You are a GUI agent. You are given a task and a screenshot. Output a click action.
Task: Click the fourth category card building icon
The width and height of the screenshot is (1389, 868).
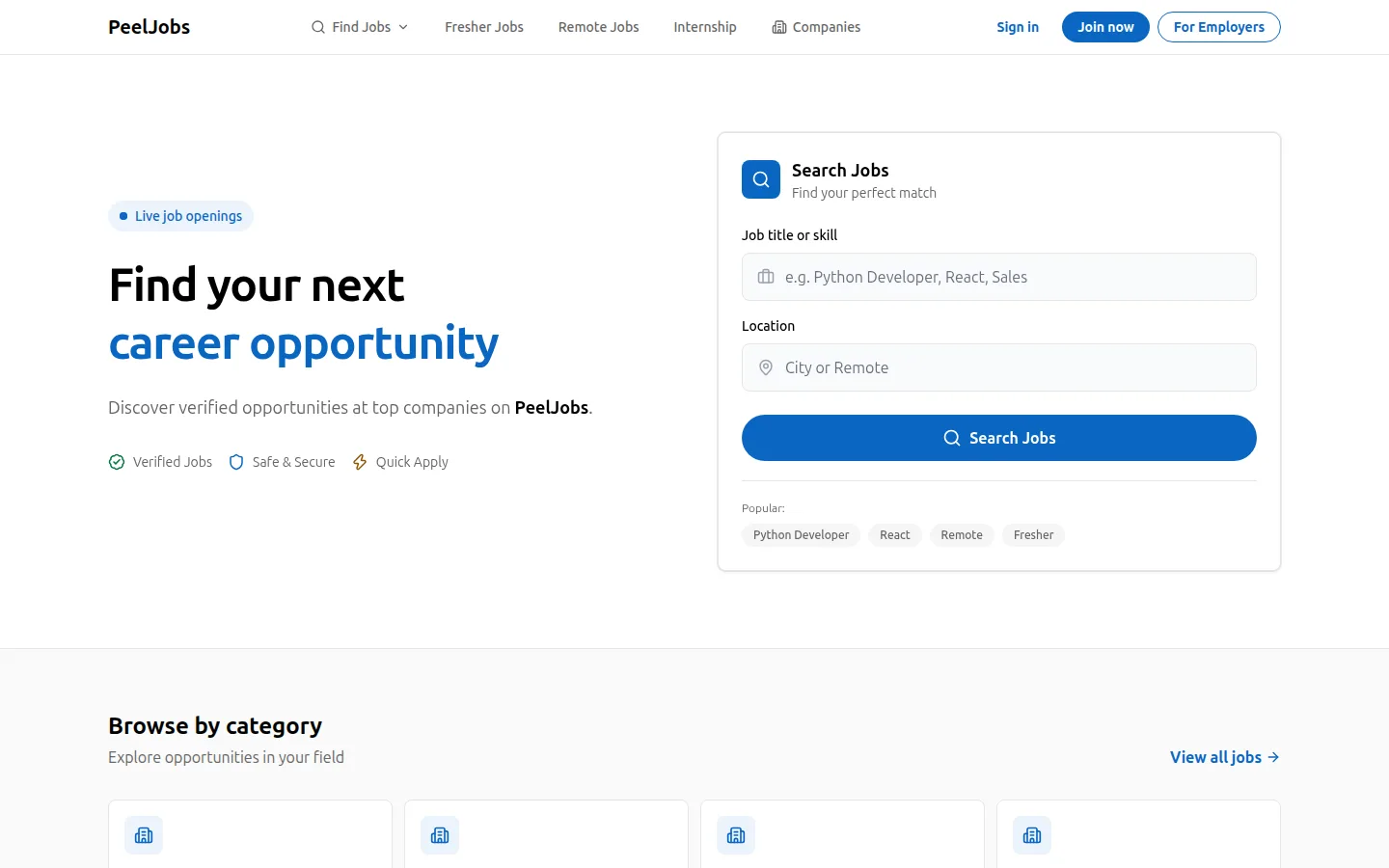point(1032,835)
